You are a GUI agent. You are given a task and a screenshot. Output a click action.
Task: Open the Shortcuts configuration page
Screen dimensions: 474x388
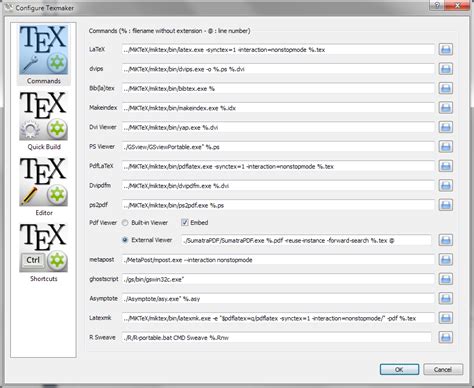point(43,253)
